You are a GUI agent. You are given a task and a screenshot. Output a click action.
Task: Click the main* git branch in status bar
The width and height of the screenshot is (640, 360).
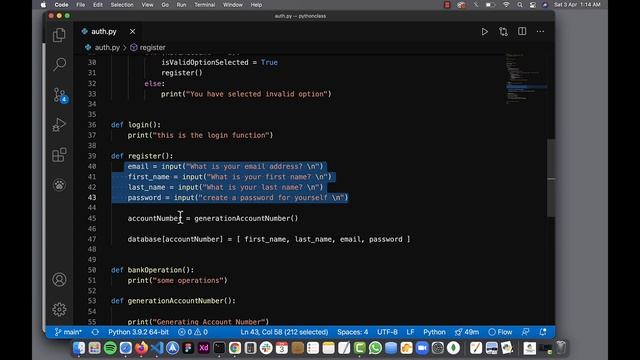(68, 332)
